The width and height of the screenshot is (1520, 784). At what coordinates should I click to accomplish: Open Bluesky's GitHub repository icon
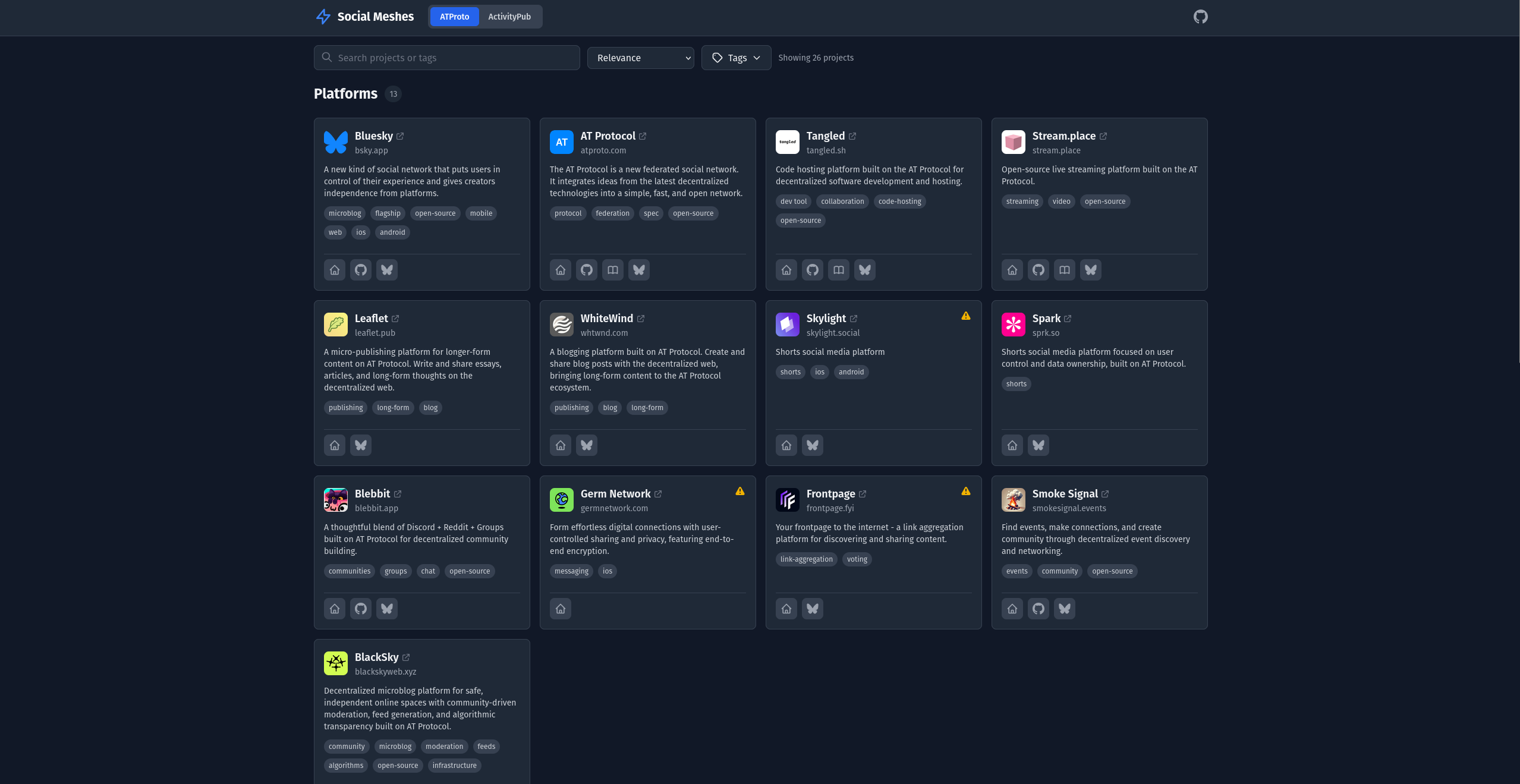click(360, 269)
